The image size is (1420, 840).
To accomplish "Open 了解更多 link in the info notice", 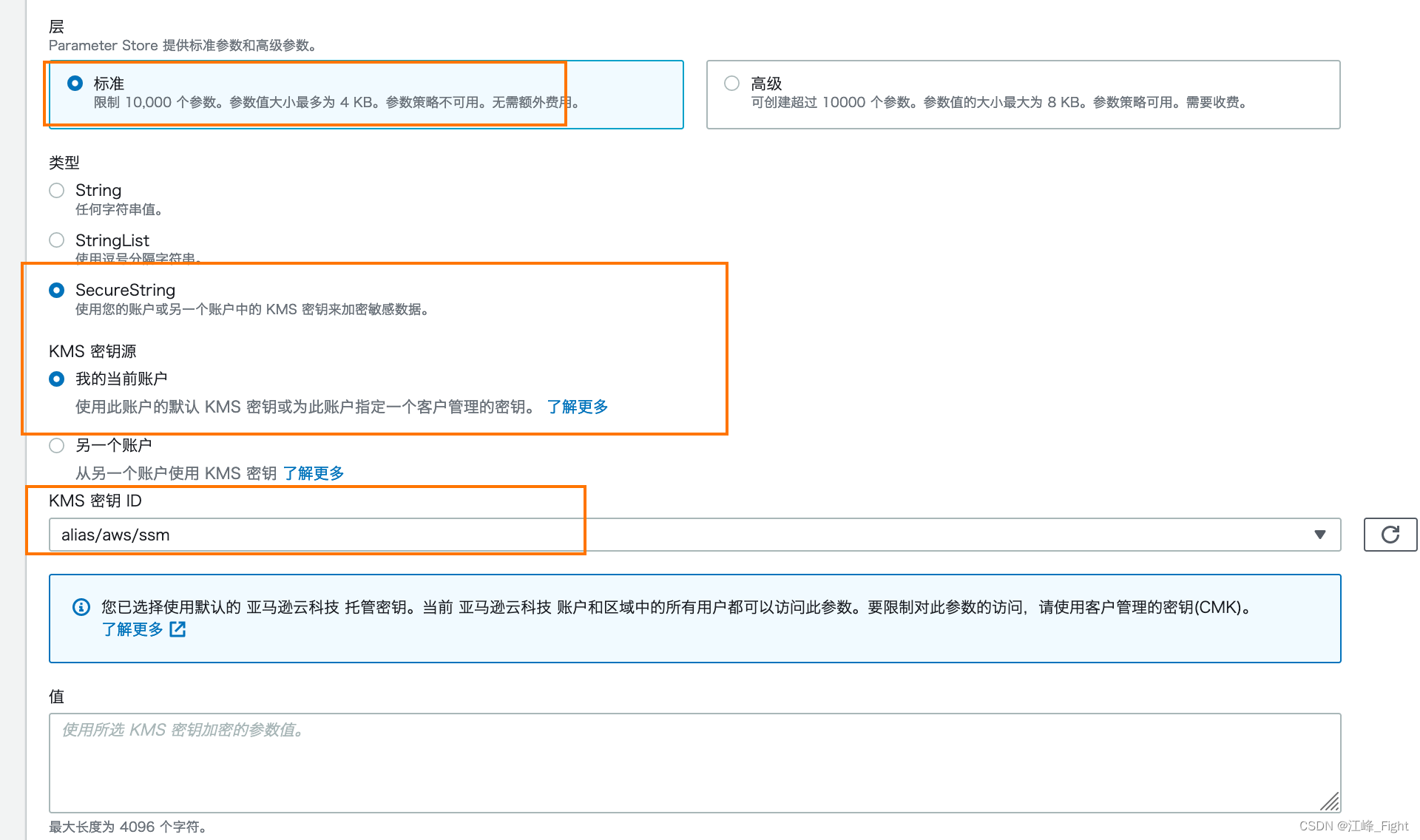I will (132, 629).
